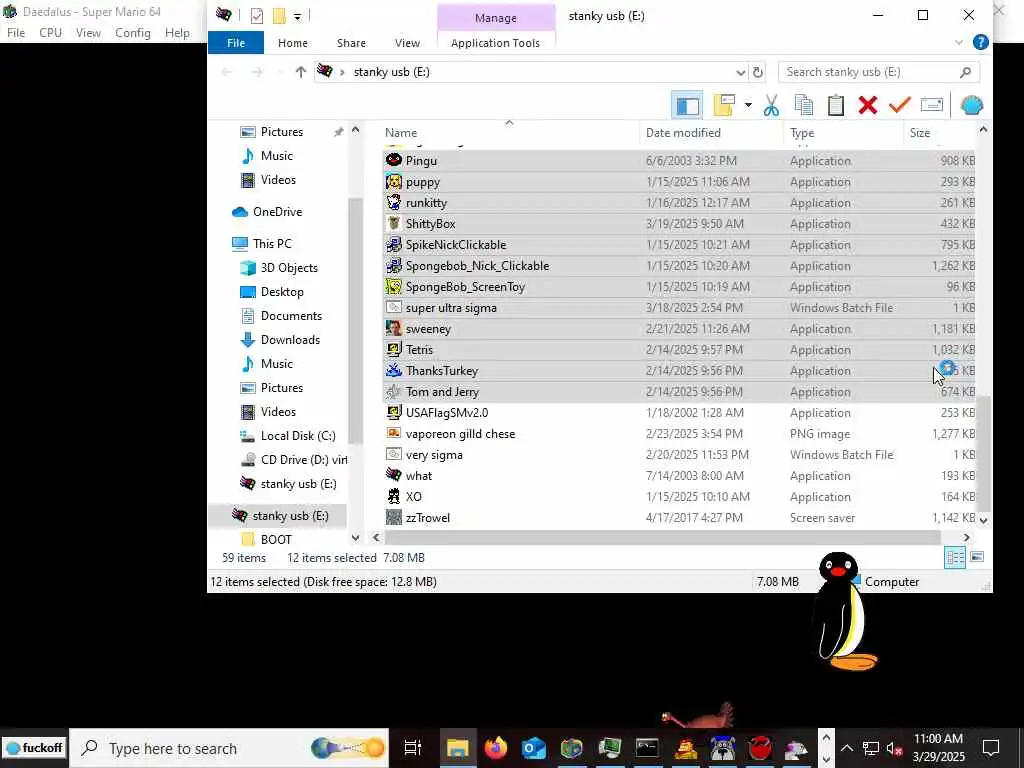The height and width of the screenshot is (768, 1024).
Task: Click the horizontal scrollbar right arrow
Action: coord(967,537)
